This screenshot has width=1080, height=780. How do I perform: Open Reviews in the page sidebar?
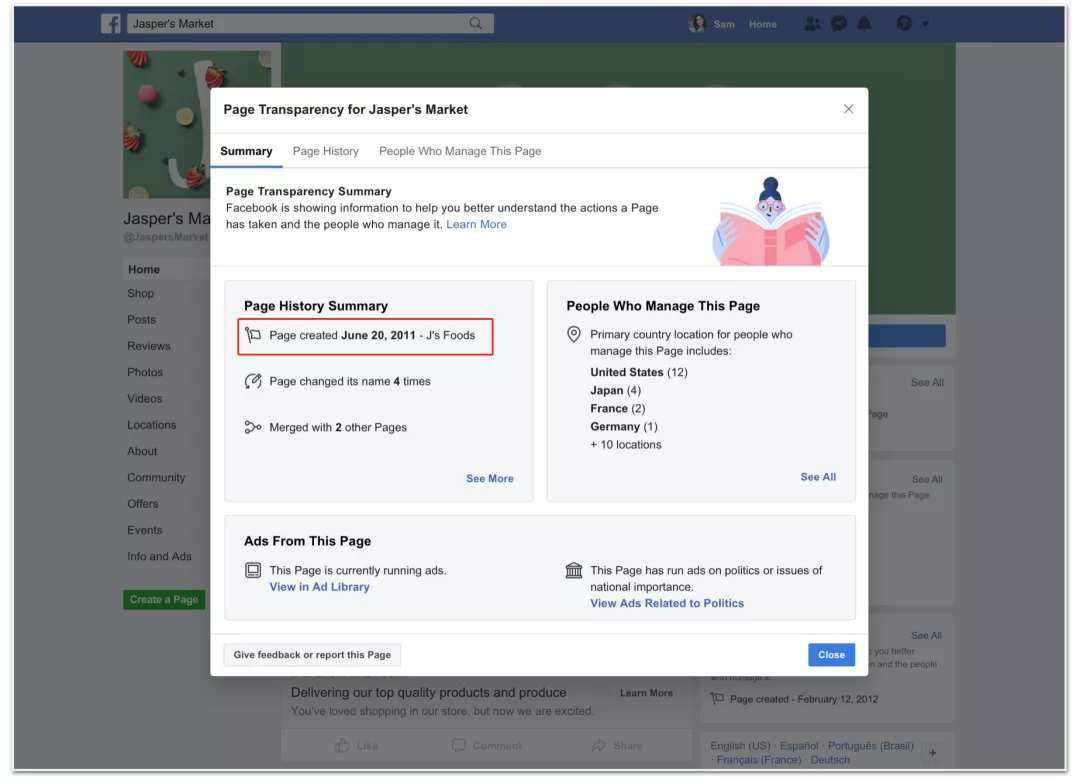click(149, 346)
